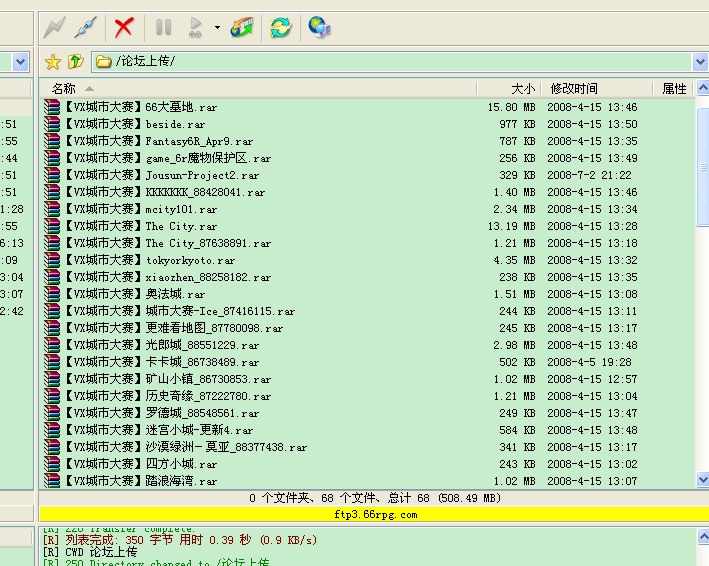Sort by the 大小 column header

(509, 89)
